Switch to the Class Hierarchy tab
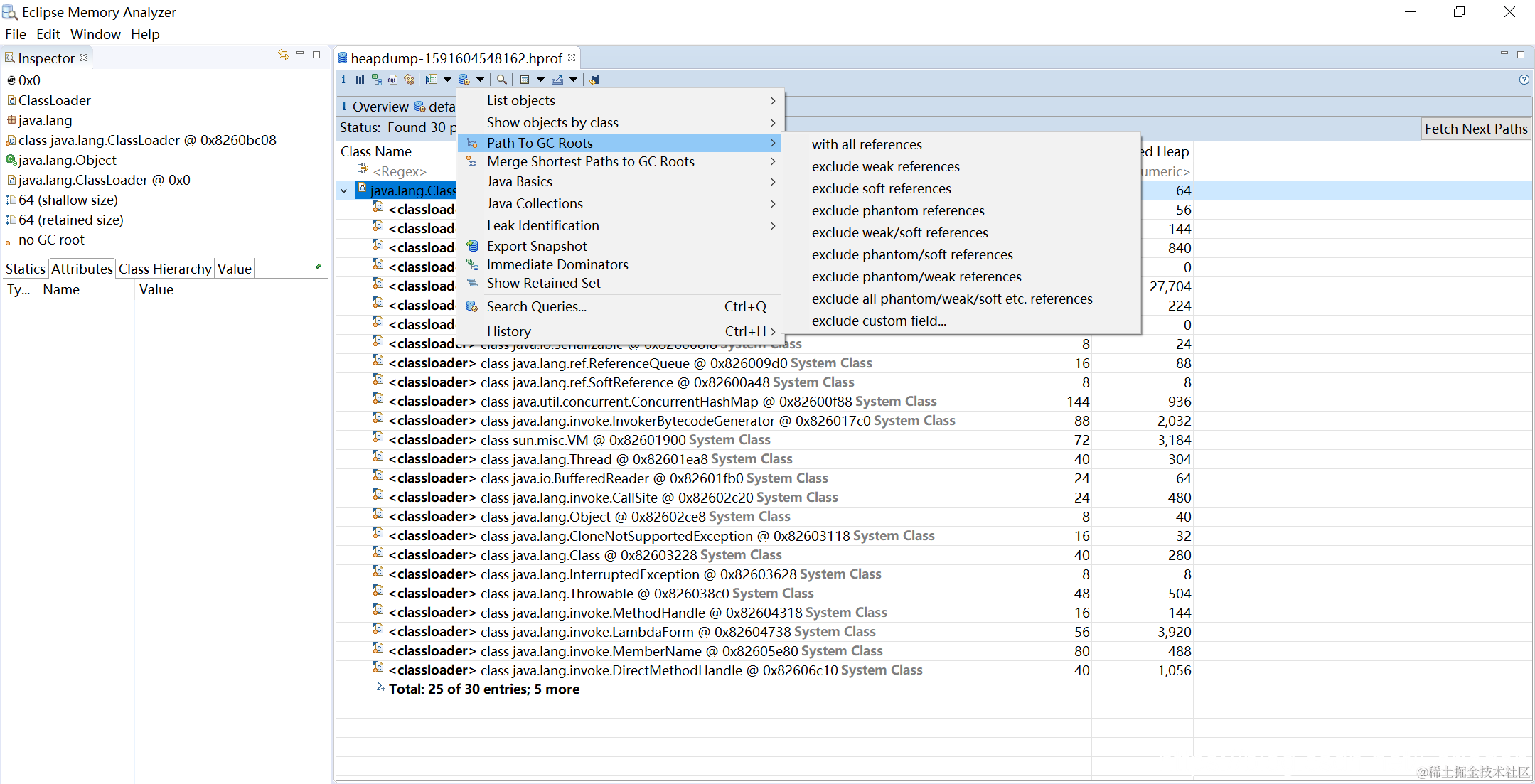The width and height of the screenshot is (1535, 784). [x=165, y=269]
